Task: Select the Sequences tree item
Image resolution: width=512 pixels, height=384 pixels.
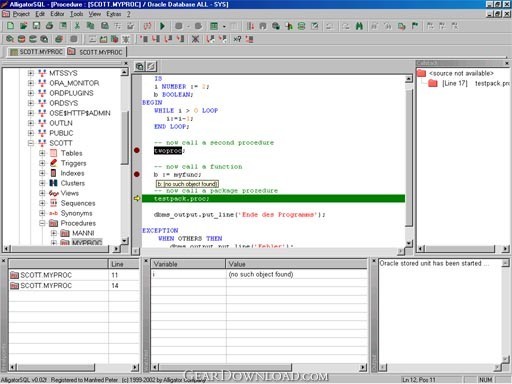Action: [x=78, y=203]
